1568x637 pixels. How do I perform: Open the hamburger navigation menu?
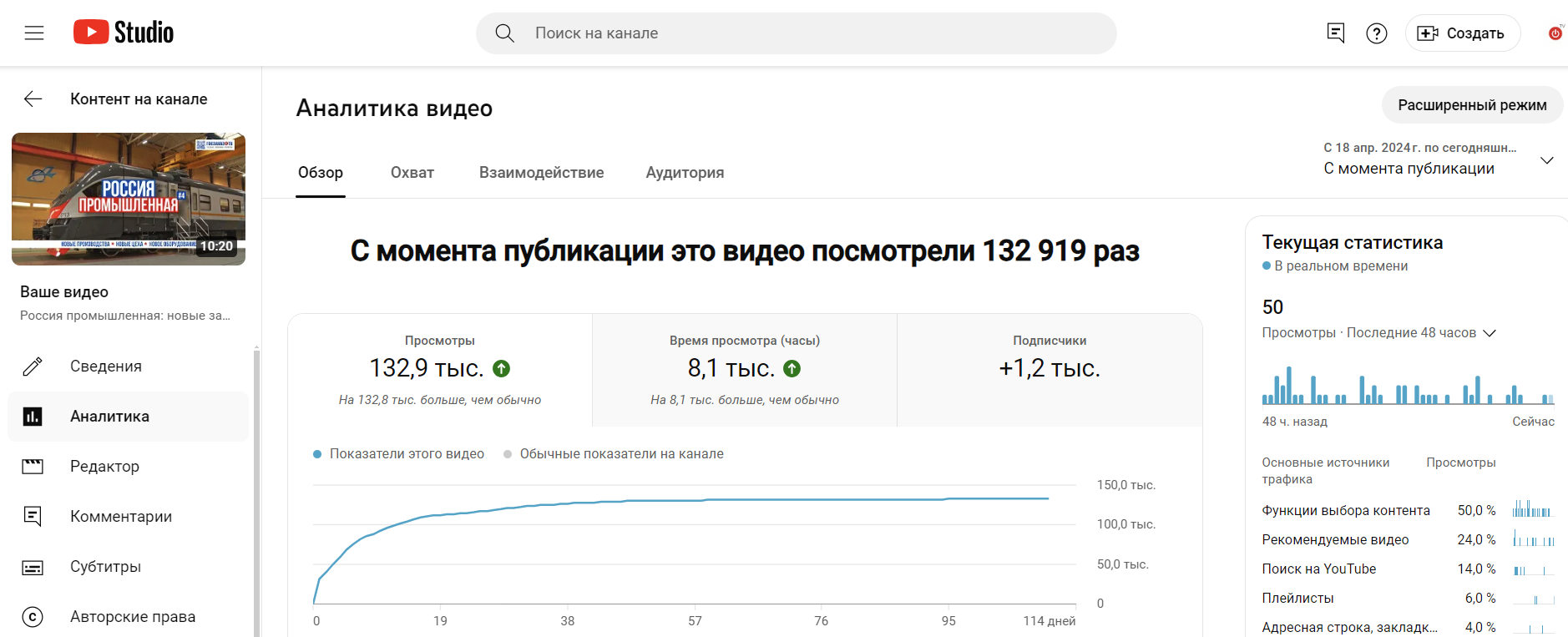tap(34, 33)
